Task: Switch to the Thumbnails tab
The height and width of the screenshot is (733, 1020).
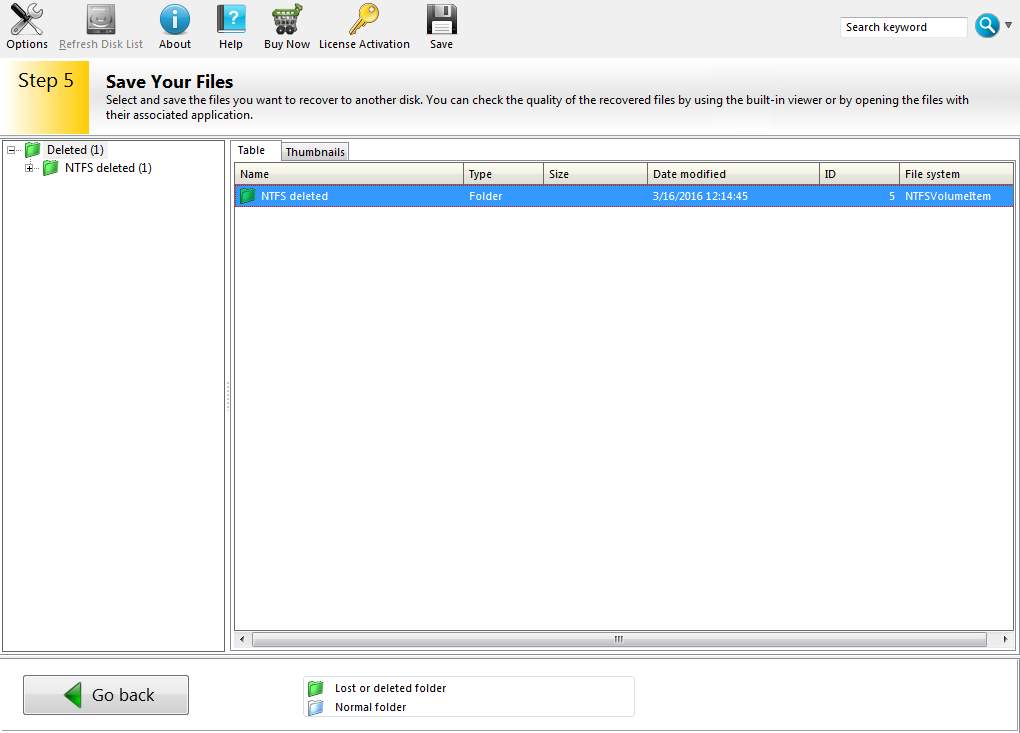Action: pyautogui.click(x=315, y=152)
